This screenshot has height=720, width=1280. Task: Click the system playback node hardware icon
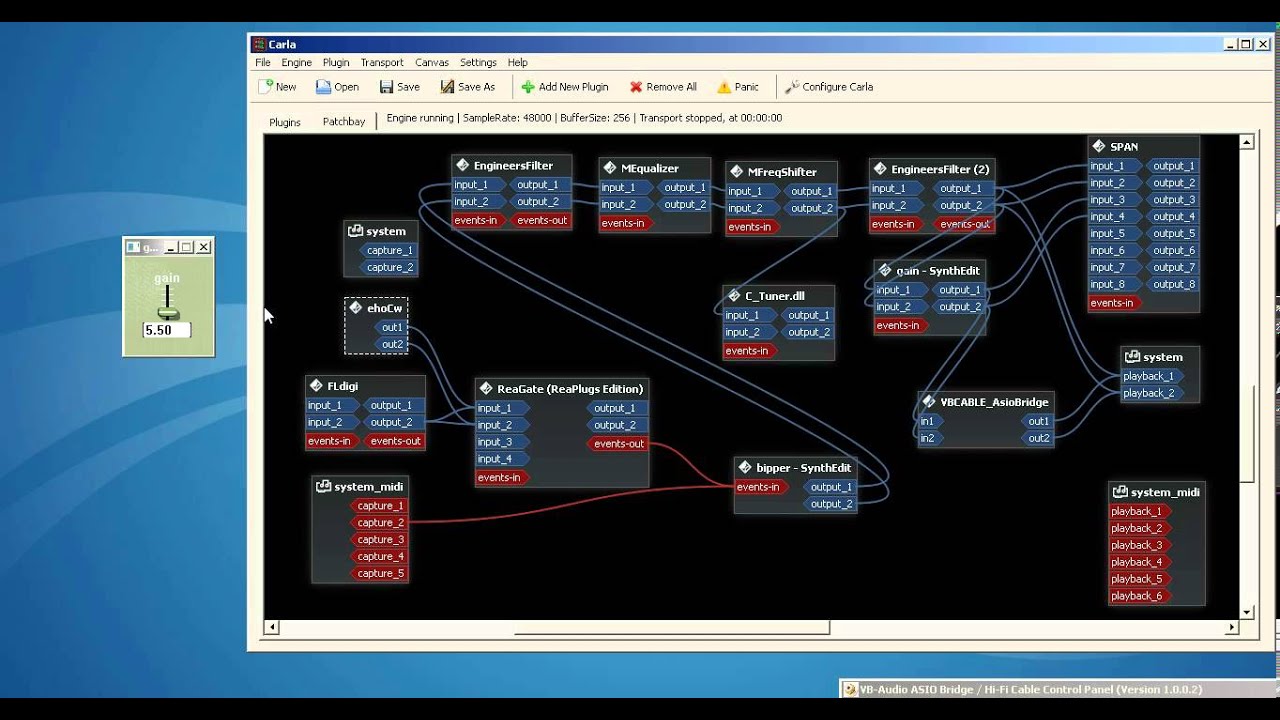tap(1132, 357)
